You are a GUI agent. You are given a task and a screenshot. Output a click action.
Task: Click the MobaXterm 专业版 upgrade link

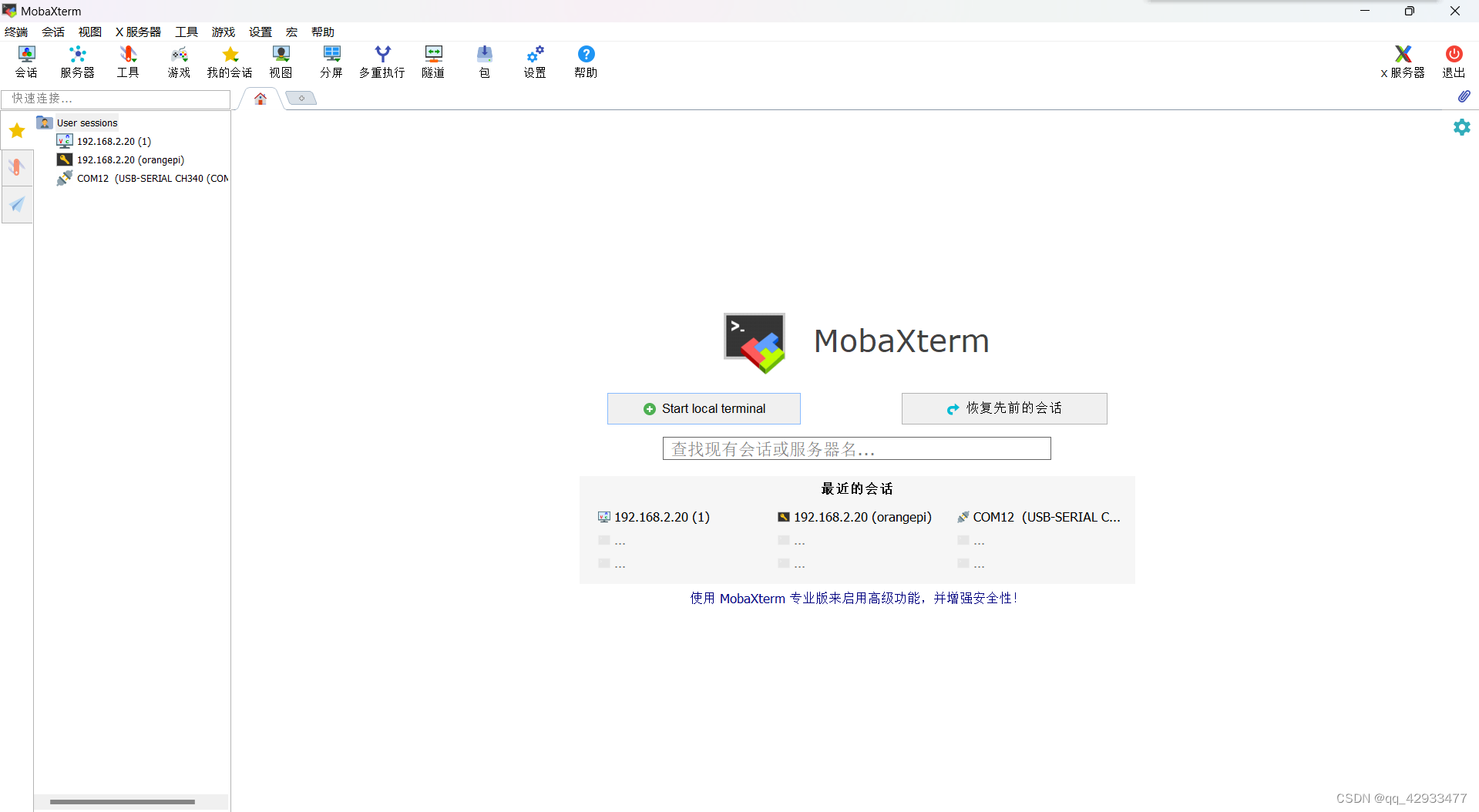coord(853,598)
